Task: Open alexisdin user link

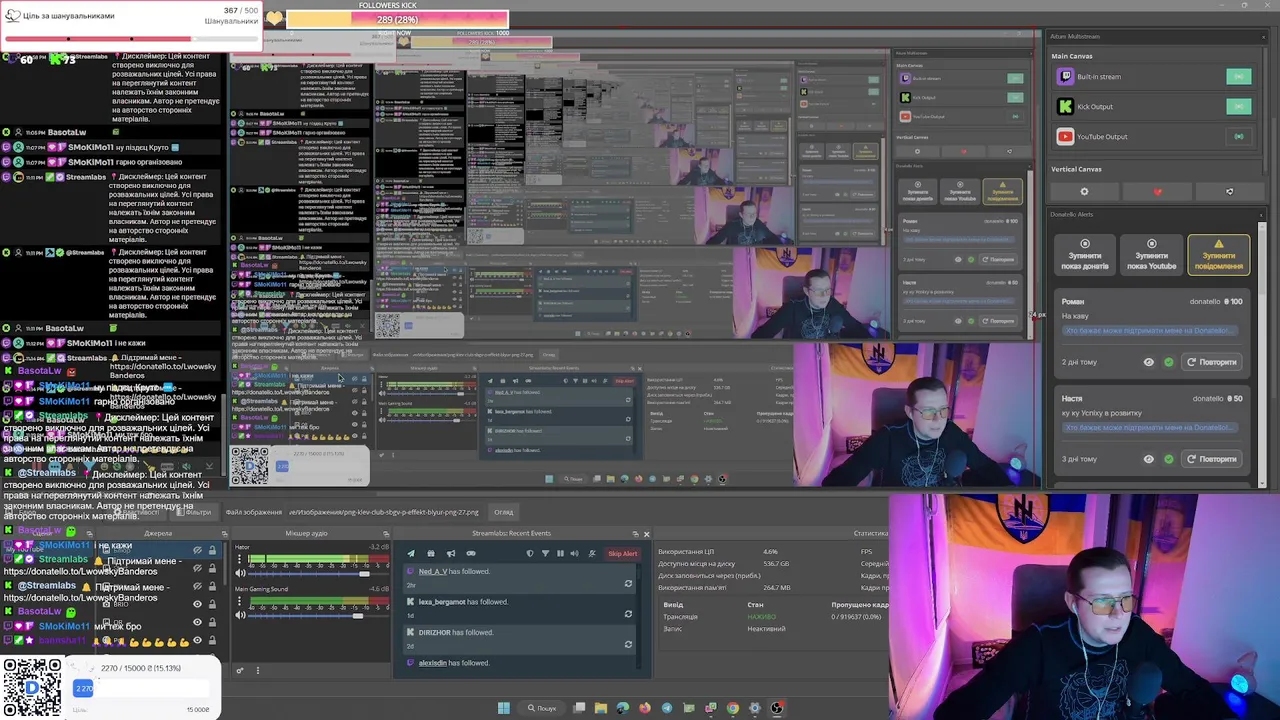Action: pos(432,663)
